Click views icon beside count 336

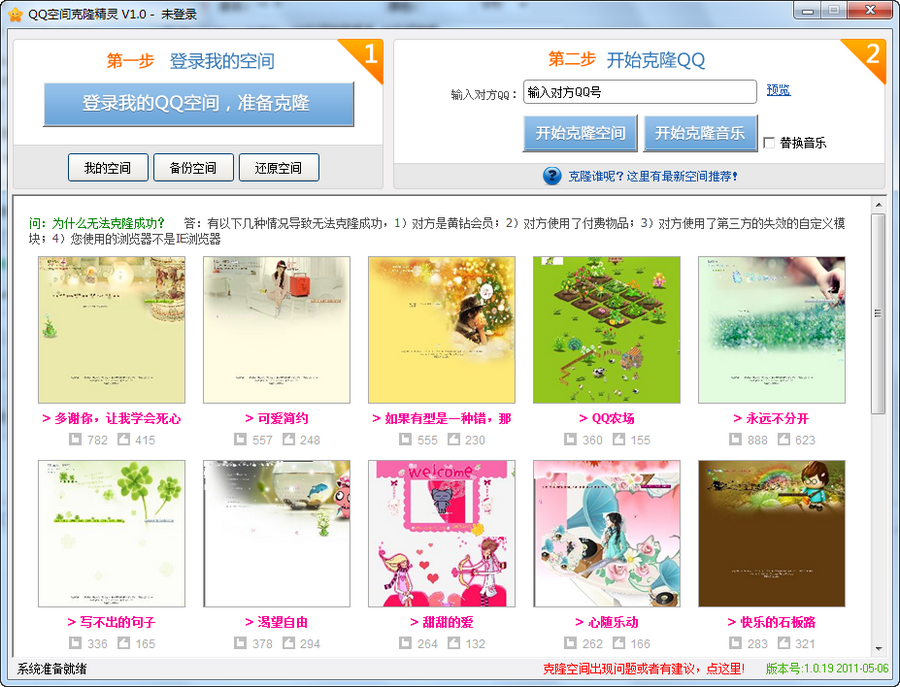[x=75, y=643]
